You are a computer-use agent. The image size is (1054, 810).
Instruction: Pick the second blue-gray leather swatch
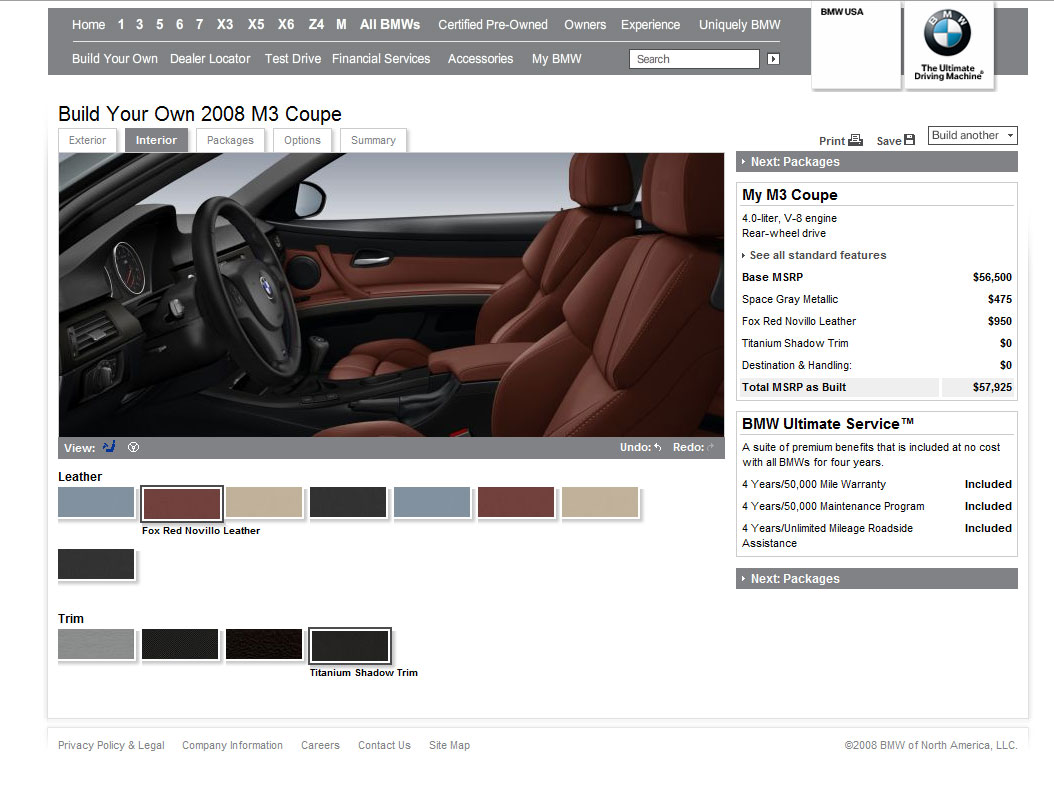[x=432, y=502]
